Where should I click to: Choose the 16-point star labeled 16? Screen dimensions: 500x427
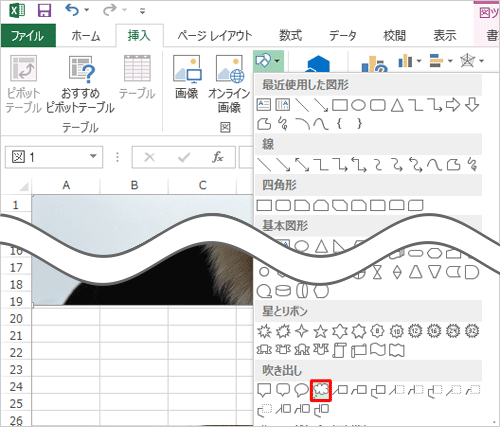pos(434,331)
